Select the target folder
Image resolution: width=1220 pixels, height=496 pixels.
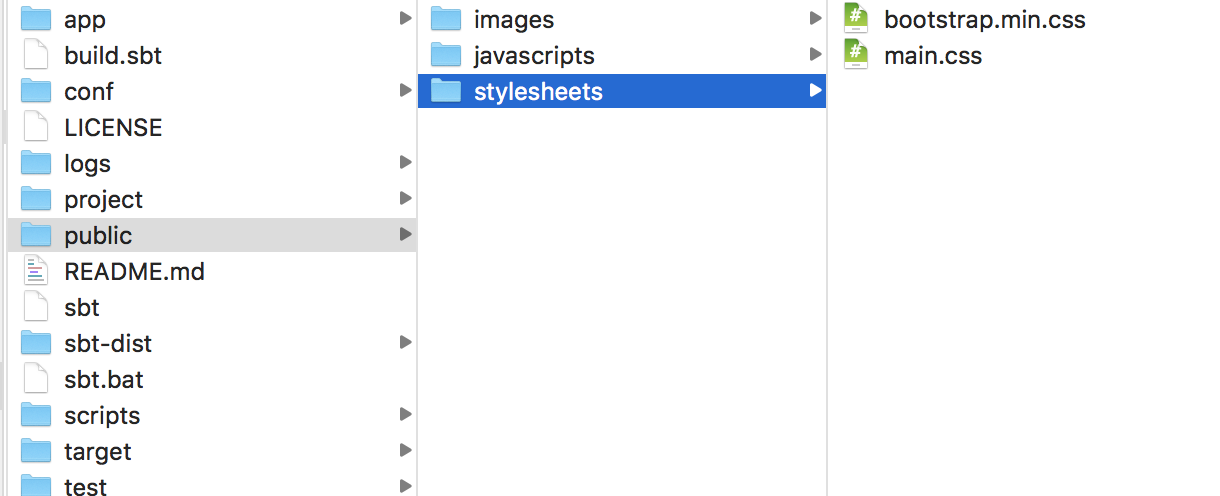click(212, 451)
